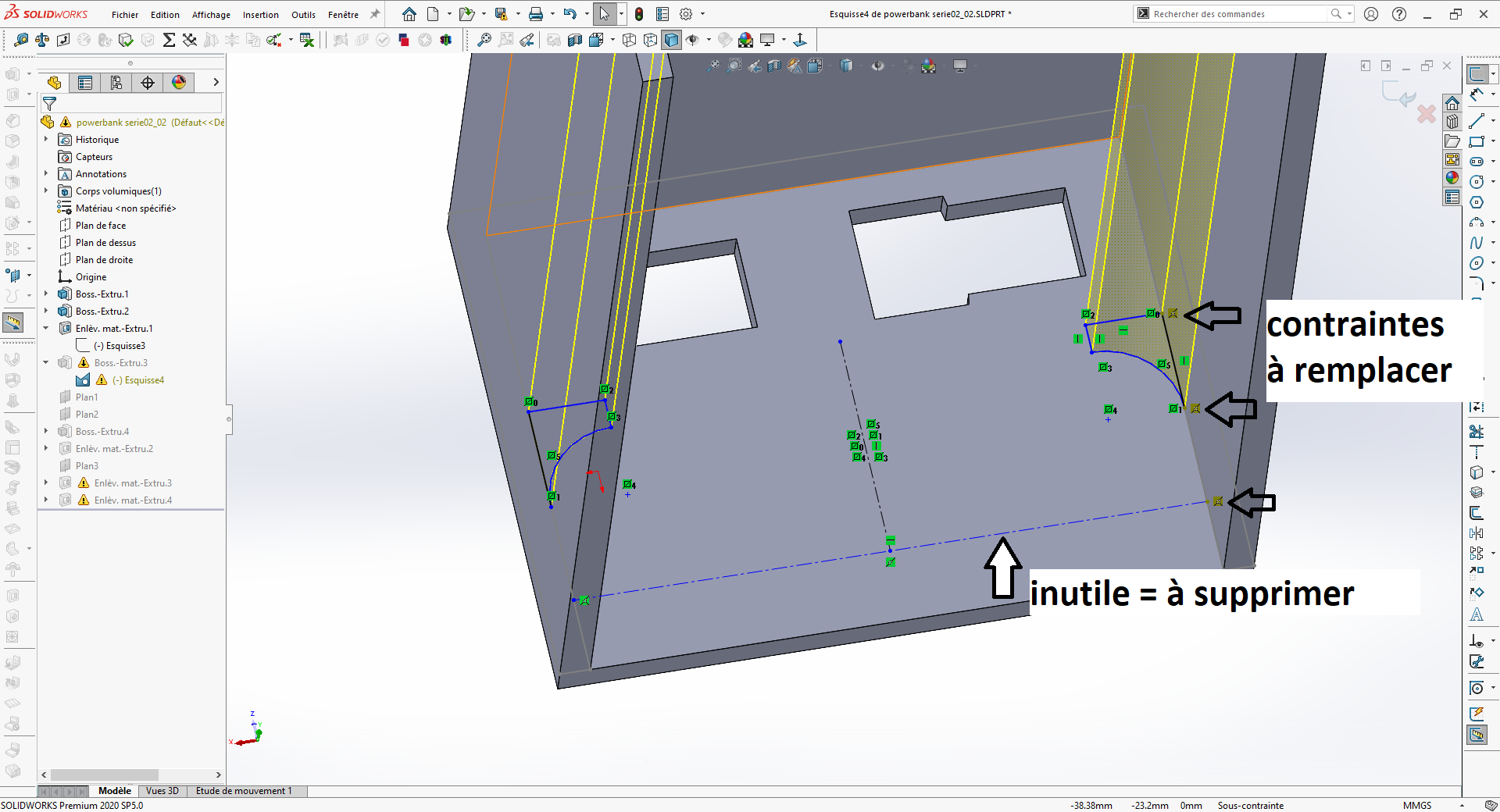Screen dimensions: 1500x812
Task: Open the DimXpertManager crosshair tab
Action: pos(148,83)
